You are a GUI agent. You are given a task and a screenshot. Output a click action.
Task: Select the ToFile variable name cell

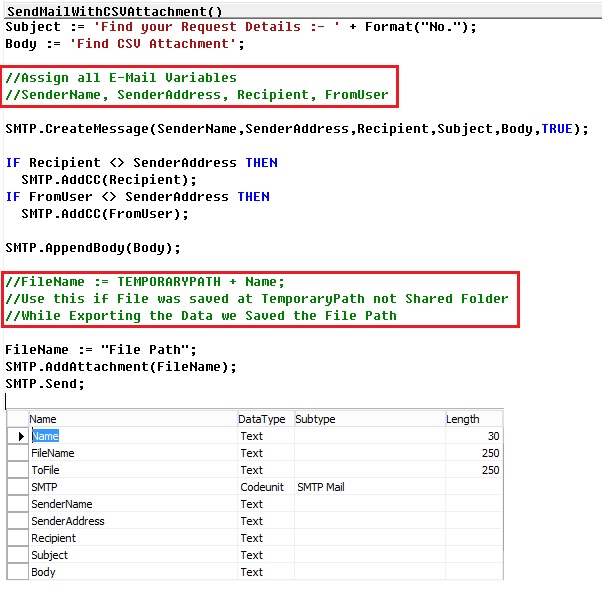pyautogui.click(x=46, y=470)
